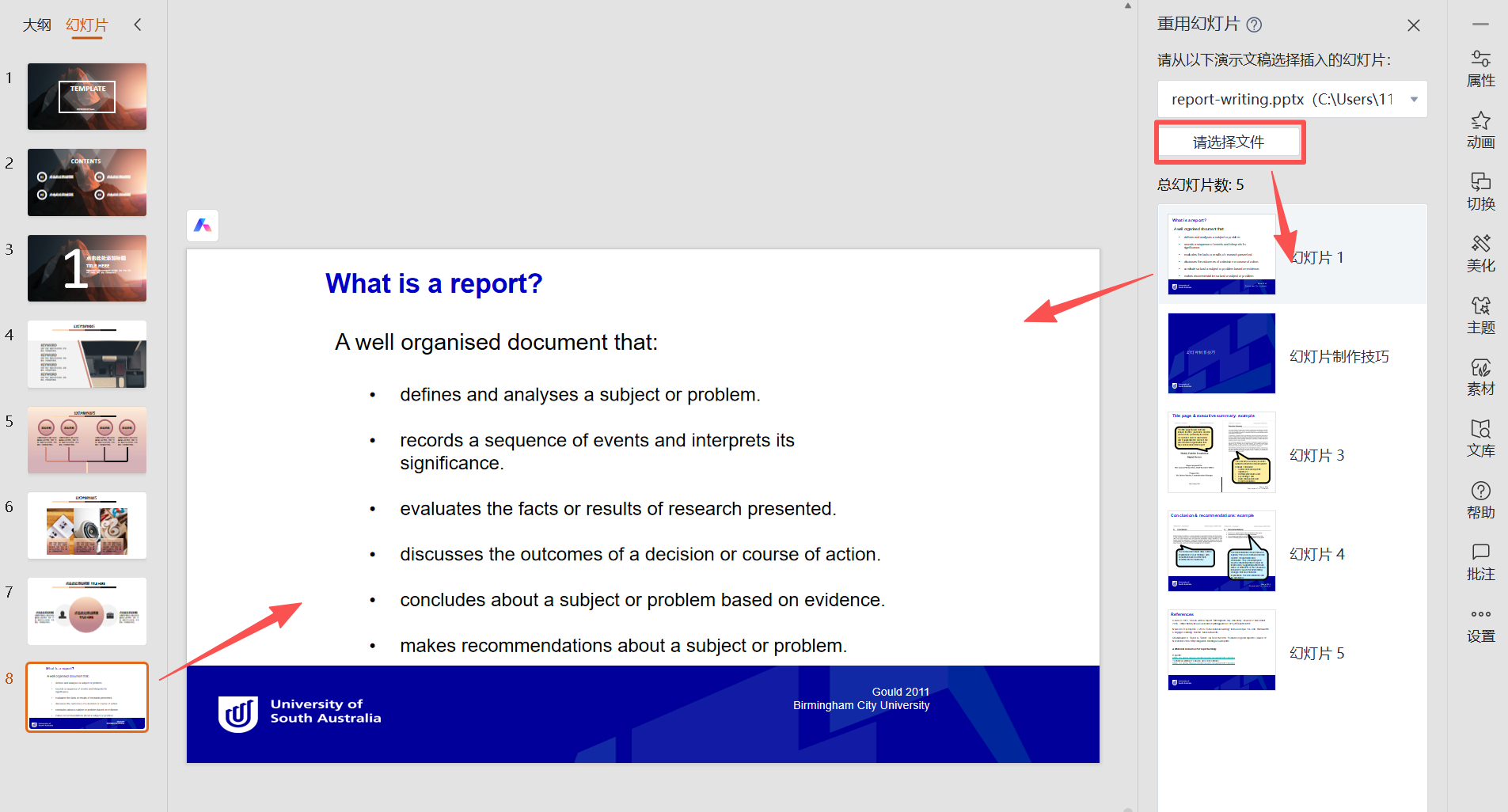Click the 美化 beautify icon
Image resolution: width=1508 pixels, height=812 pixels.
point(1480,254)
